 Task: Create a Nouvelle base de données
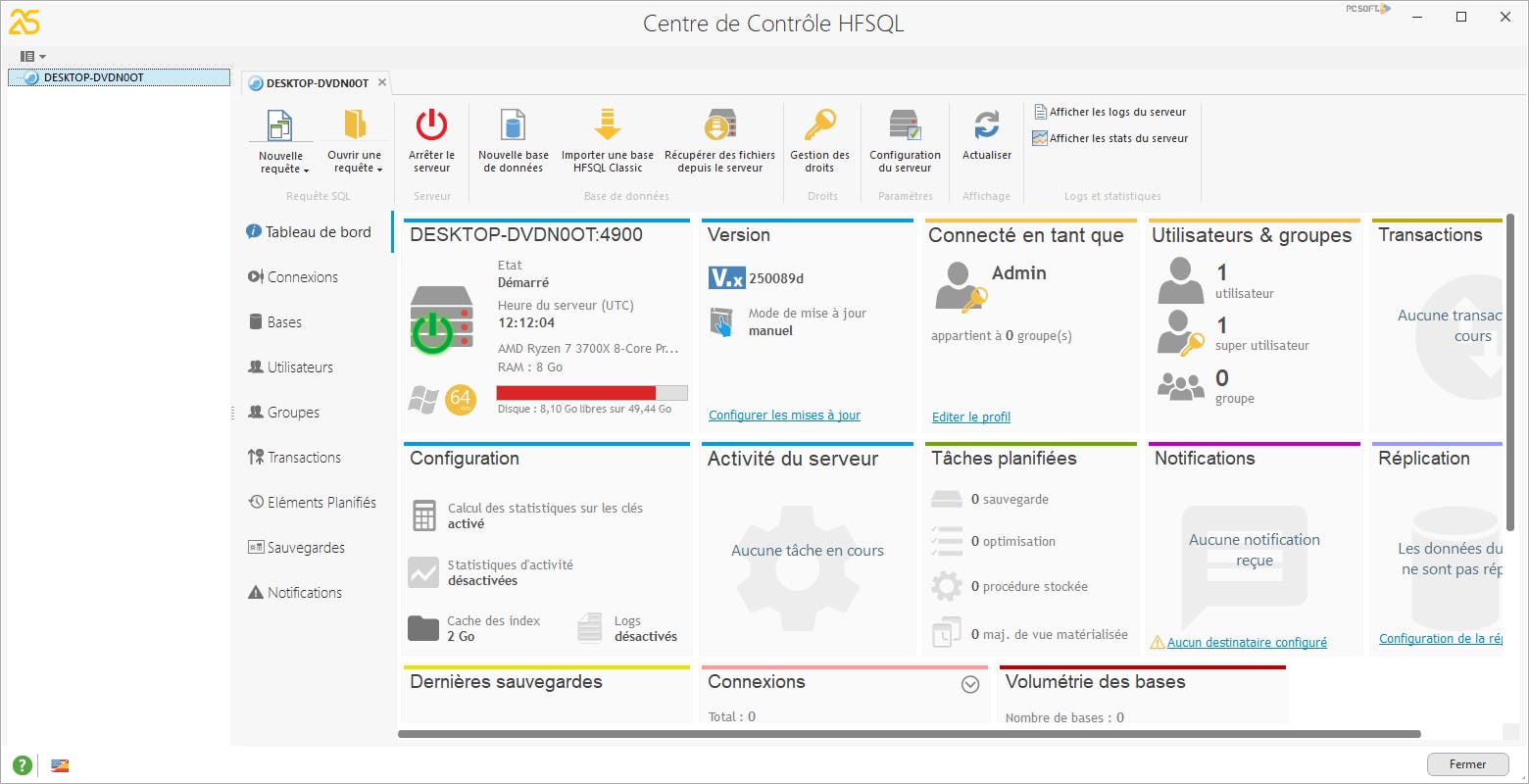click(514, 140)
